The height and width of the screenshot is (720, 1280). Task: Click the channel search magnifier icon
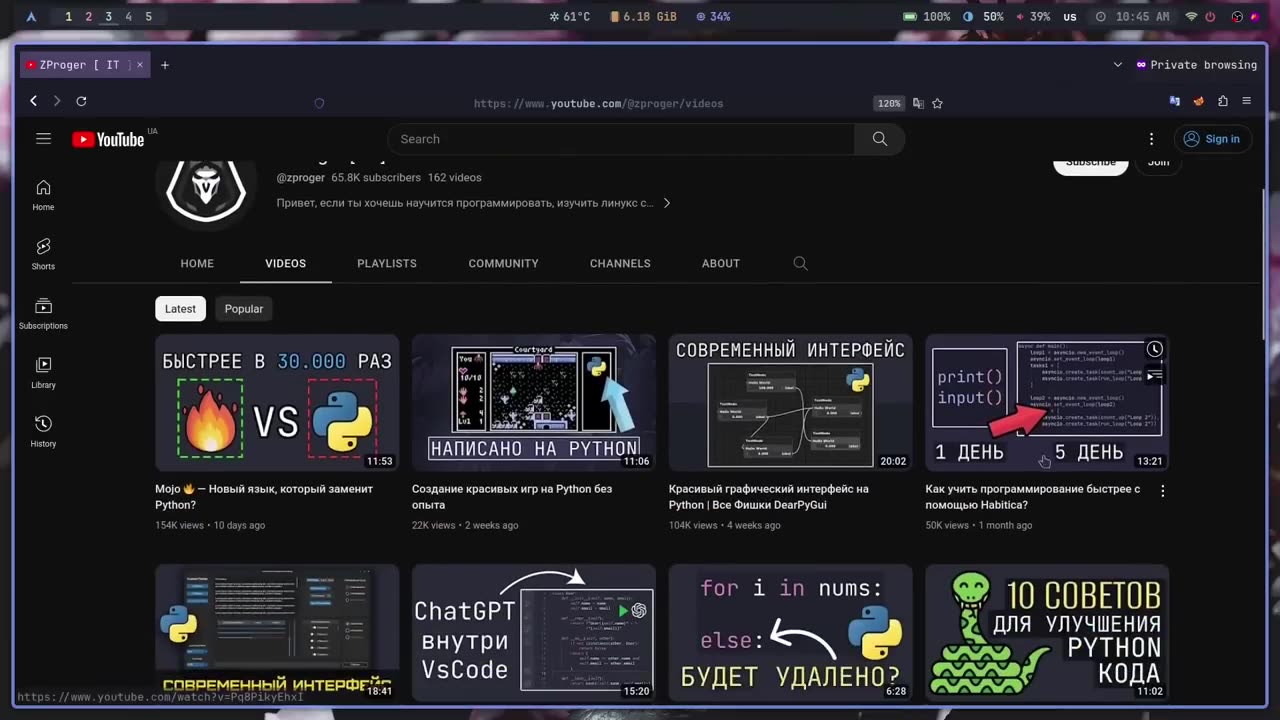coord(800,263)
